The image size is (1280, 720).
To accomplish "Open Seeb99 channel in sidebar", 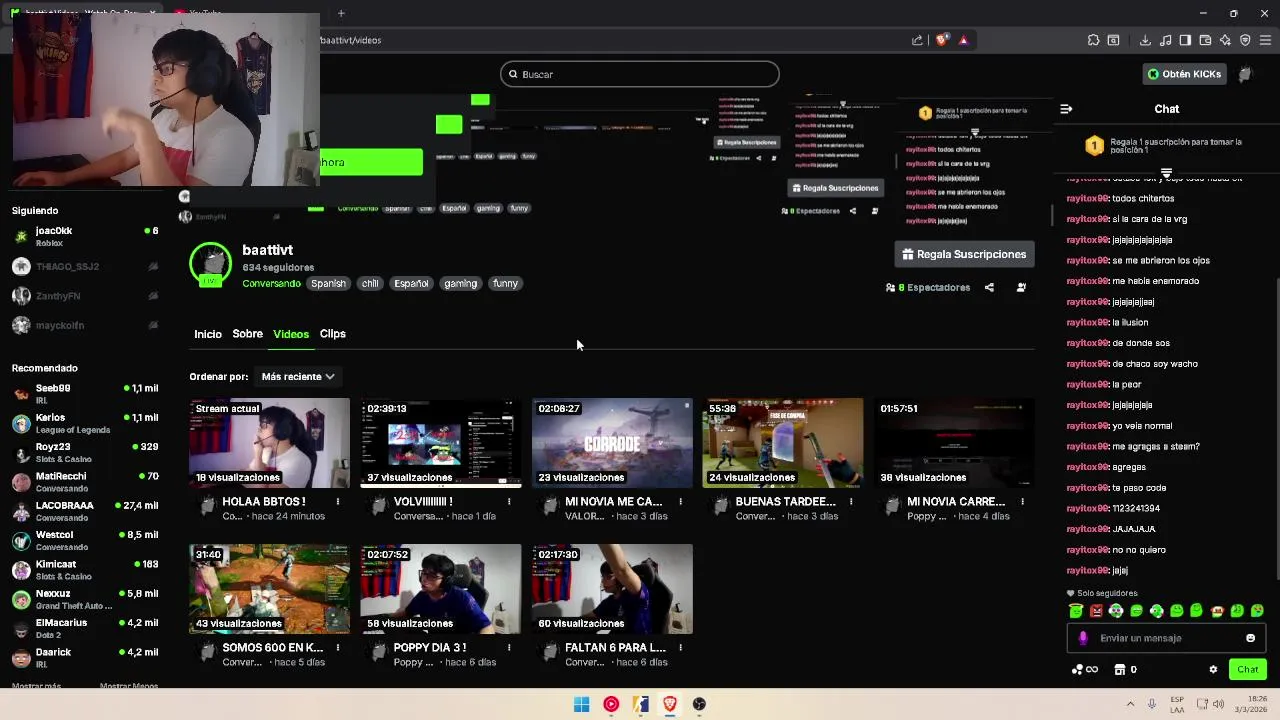I will coord(85,393).
